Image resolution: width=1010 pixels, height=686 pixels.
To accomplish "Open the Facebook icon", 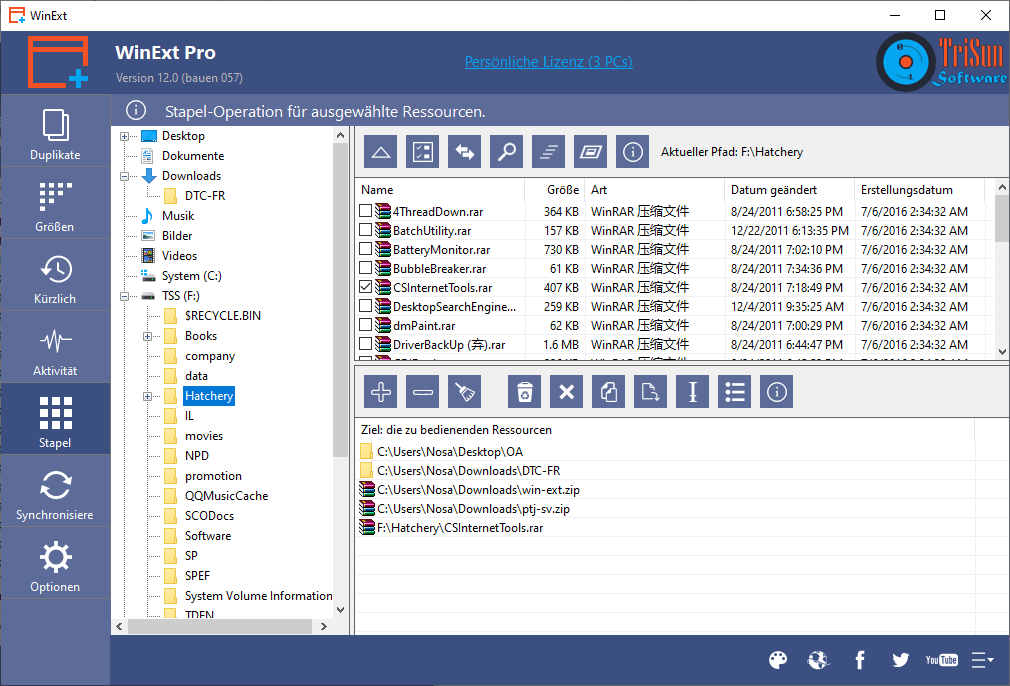I will coord(860,660).
